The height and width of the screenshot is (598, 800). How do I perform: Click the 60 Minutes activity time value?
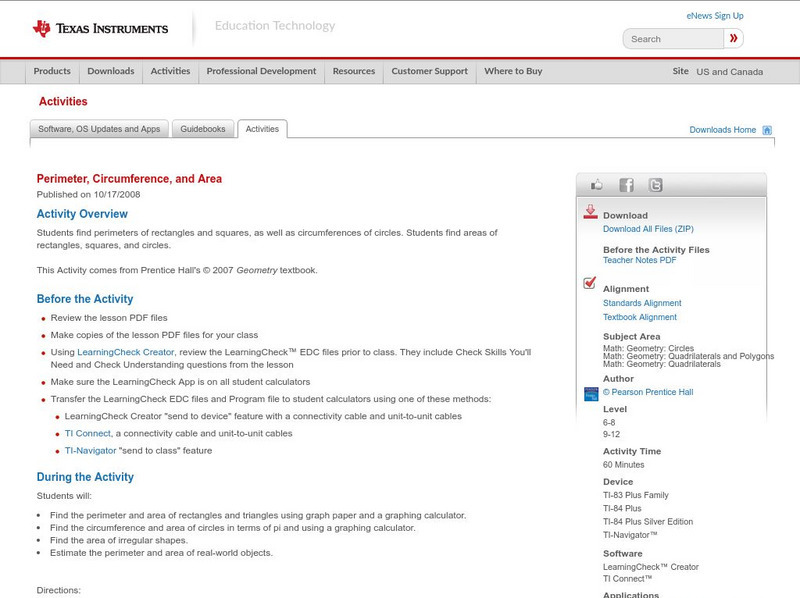coord(623,465)
